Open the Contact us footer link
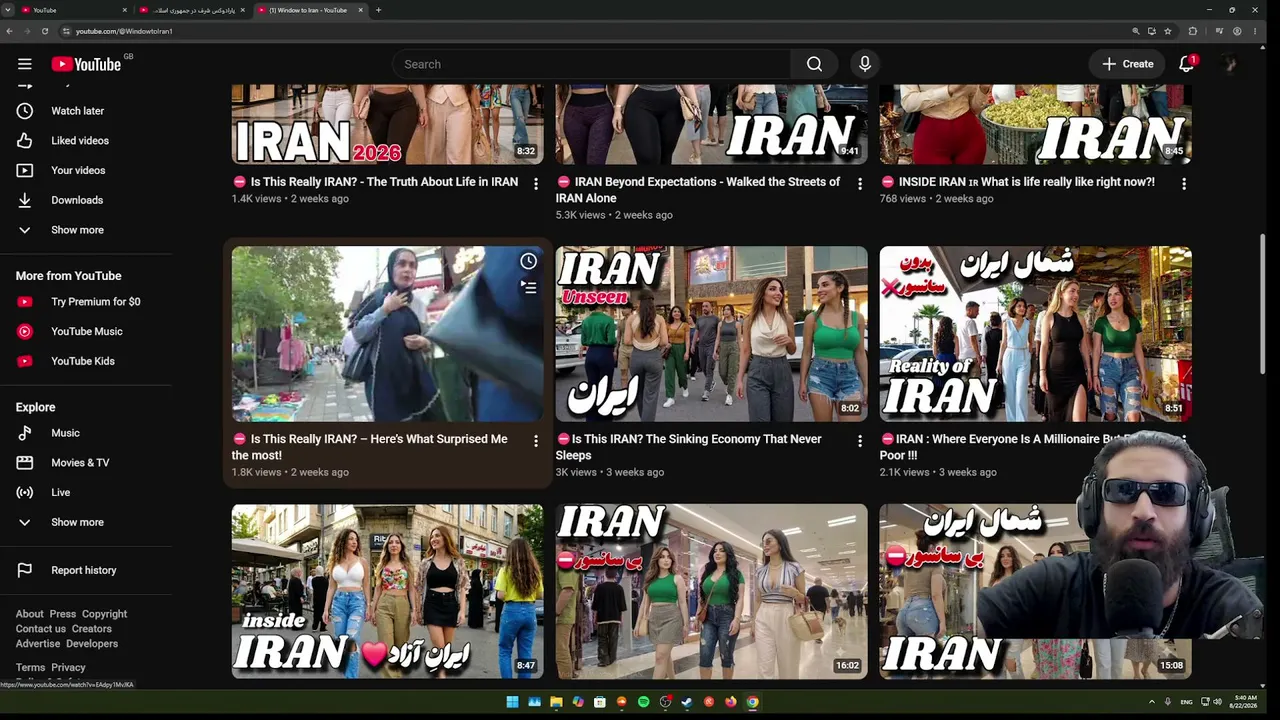 (41, 629)
